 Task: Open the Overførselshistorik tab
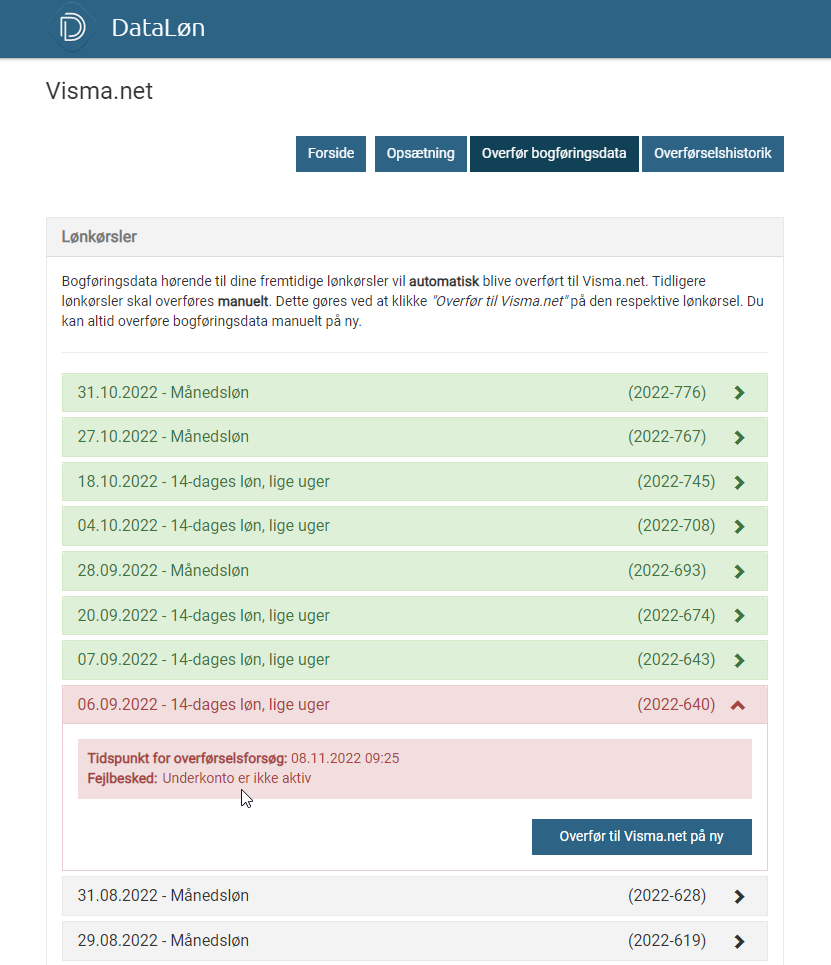coord(712,154)
